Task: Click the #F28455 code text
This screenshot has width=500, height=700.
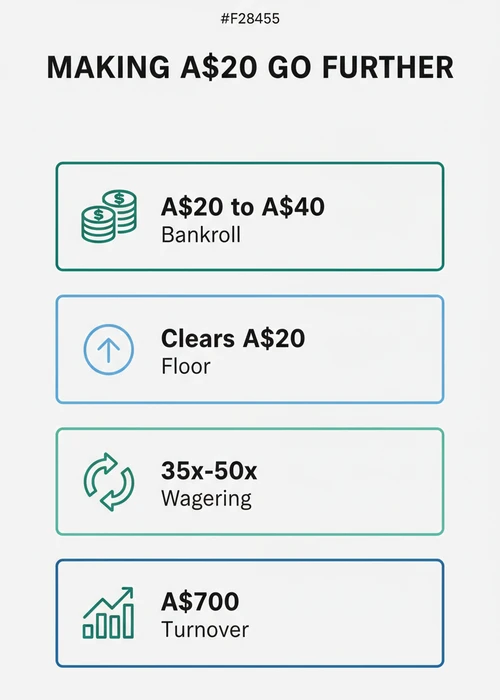Action: pos(250,19)
